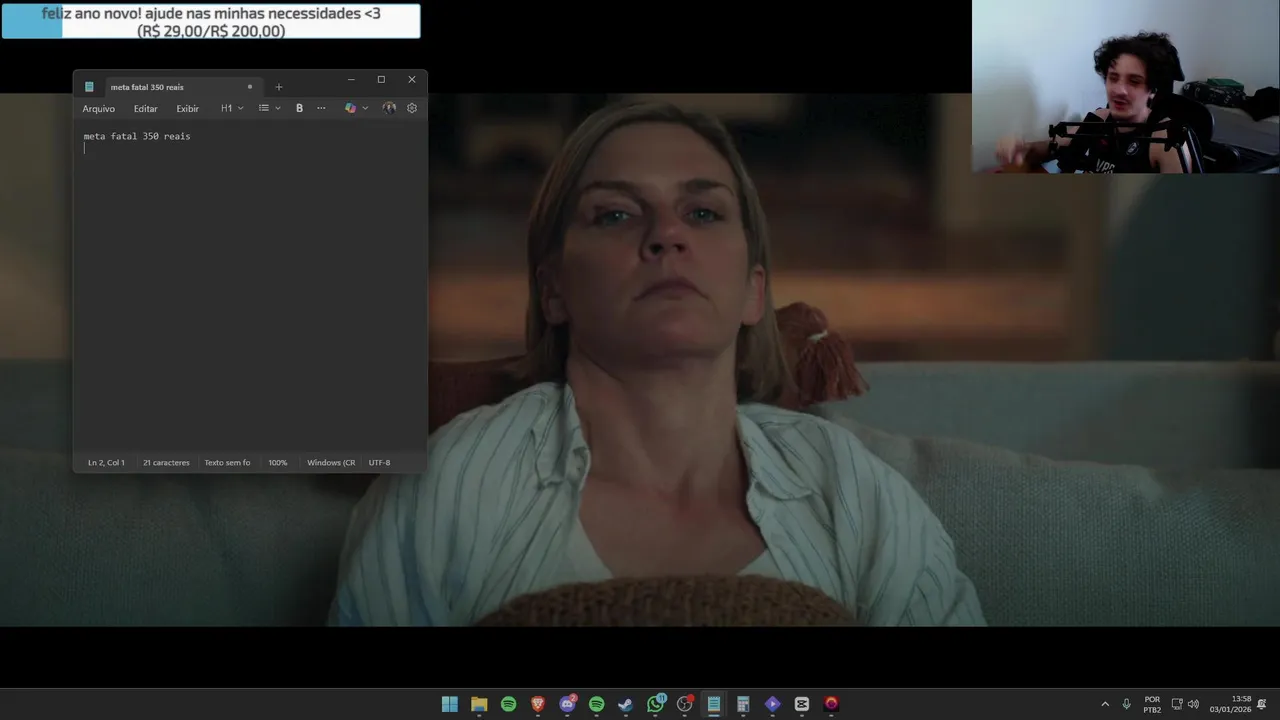Open the account profile picture in Notepad

(x=389, y=108)
